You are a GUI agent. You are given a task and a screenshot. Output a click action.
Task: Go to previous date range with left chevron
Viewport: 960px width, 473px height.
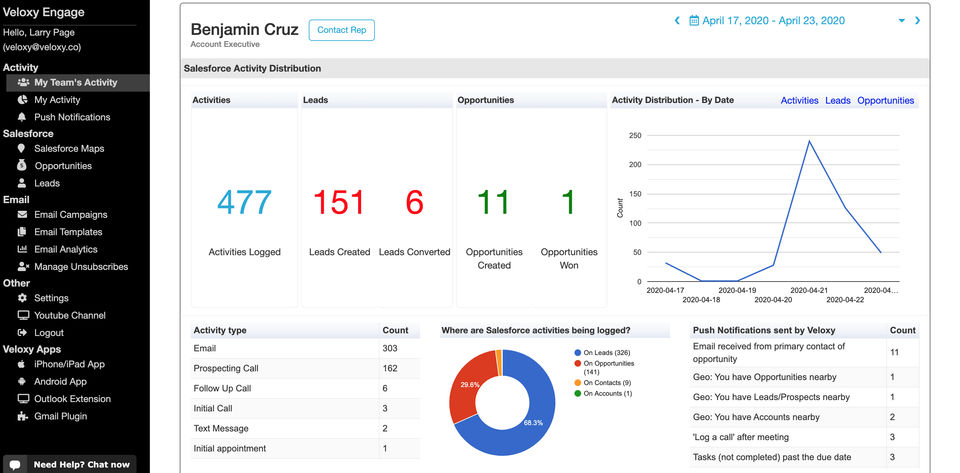pos(677,21)
